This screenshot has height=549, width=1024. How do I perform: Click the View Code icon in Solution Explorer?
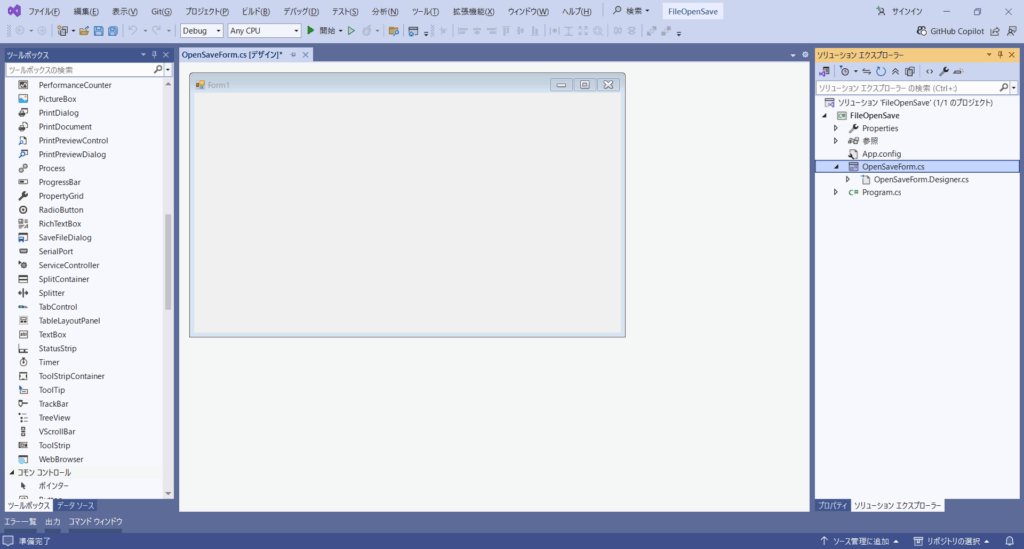pos(929,71)
